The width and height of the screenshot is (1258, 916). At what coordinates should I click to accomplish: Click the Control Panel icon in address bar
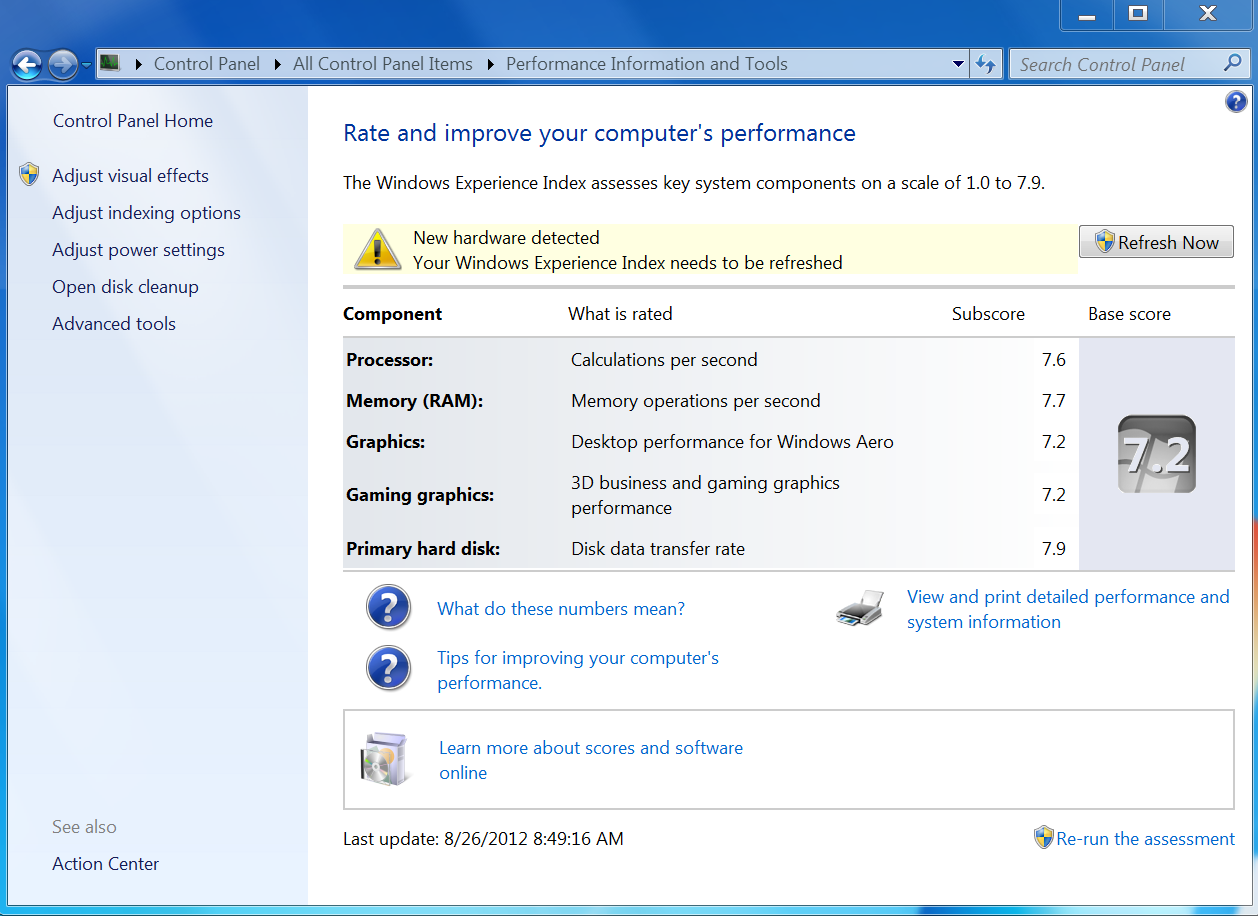pyautogui.click(x=110, y=64)
